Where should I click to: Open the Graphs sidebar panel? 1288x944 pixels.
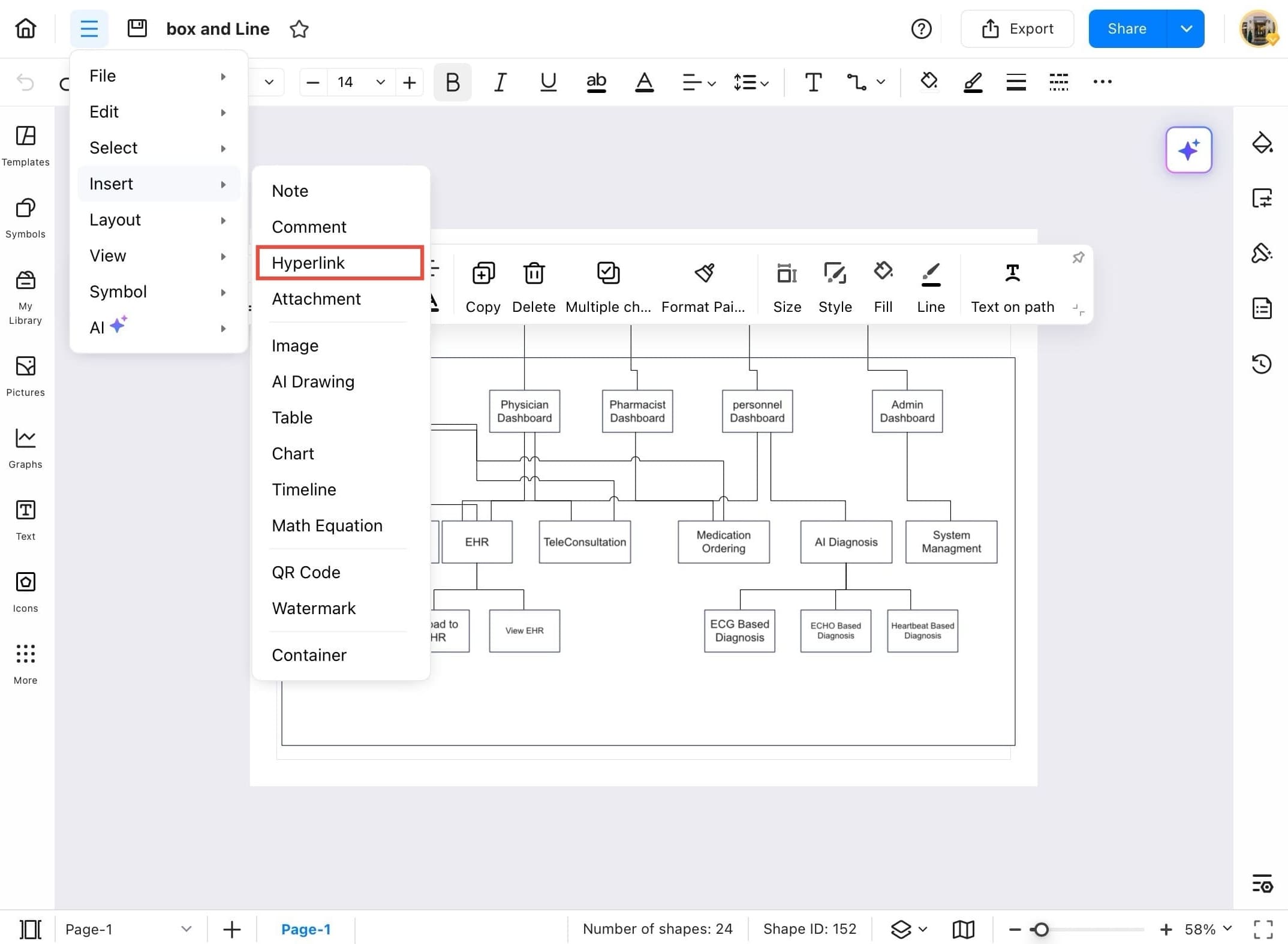tap(25, 448)
